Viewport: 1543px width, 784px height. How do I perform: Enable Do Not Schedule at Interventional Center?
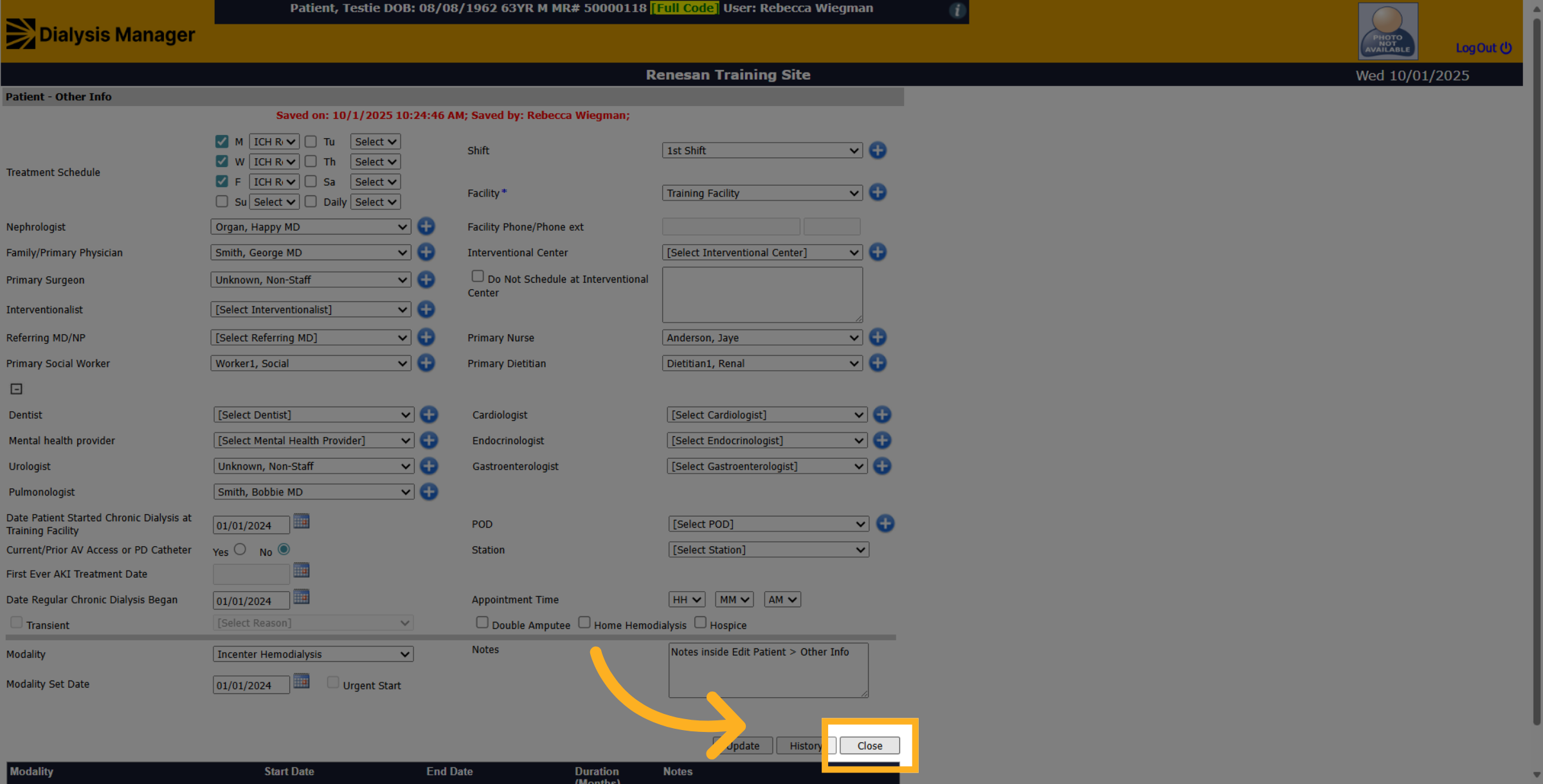tap(478, 276)
